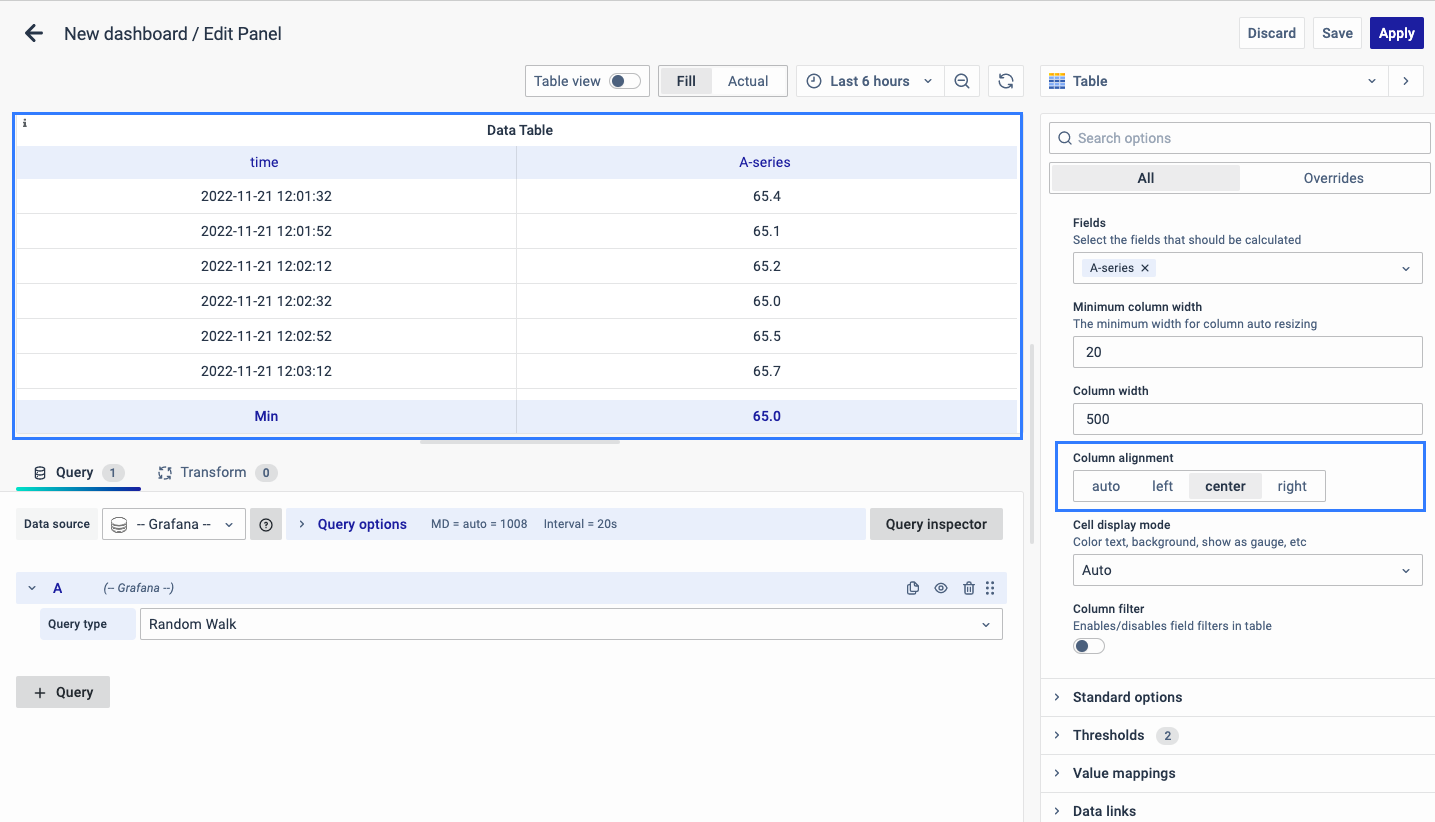Toggle query A visibility eye icon
Image resolution: width=1435 pixels, height=822 pixels.
(x=940, y=588)
